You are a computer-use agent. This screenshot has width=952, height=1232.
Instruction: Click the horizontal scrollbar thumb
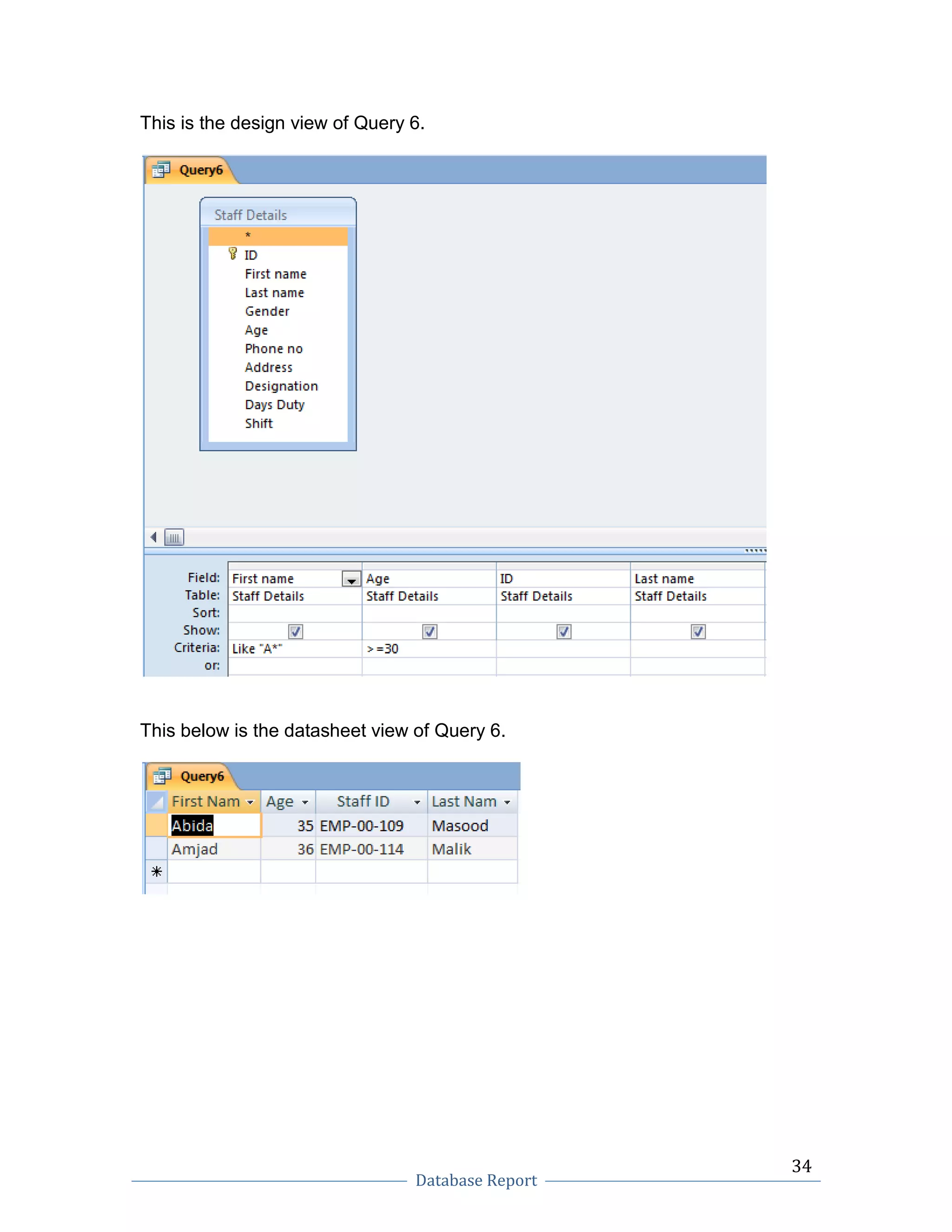[x=174, y=537]
